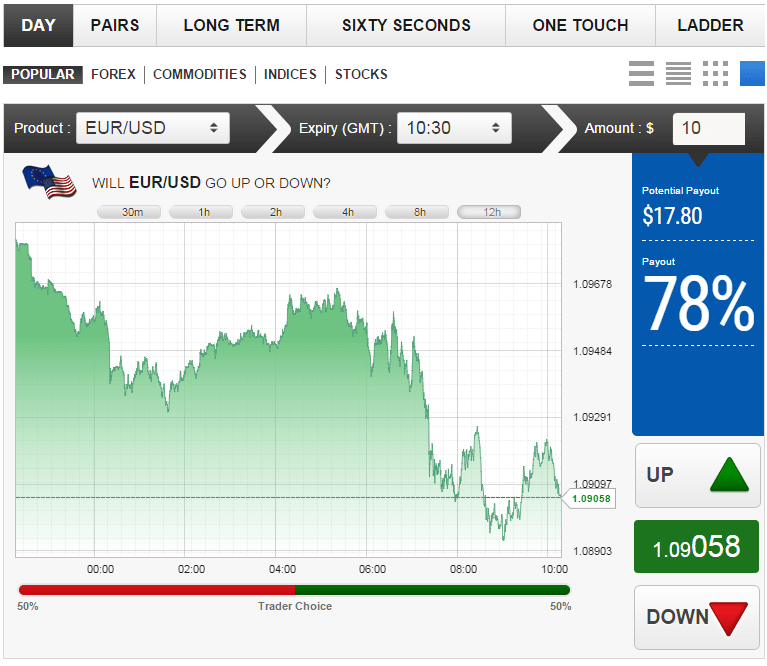This screenshot has height=666, width=767.
Task: Set chart timeframe to 1h
Action: point(201,212)
